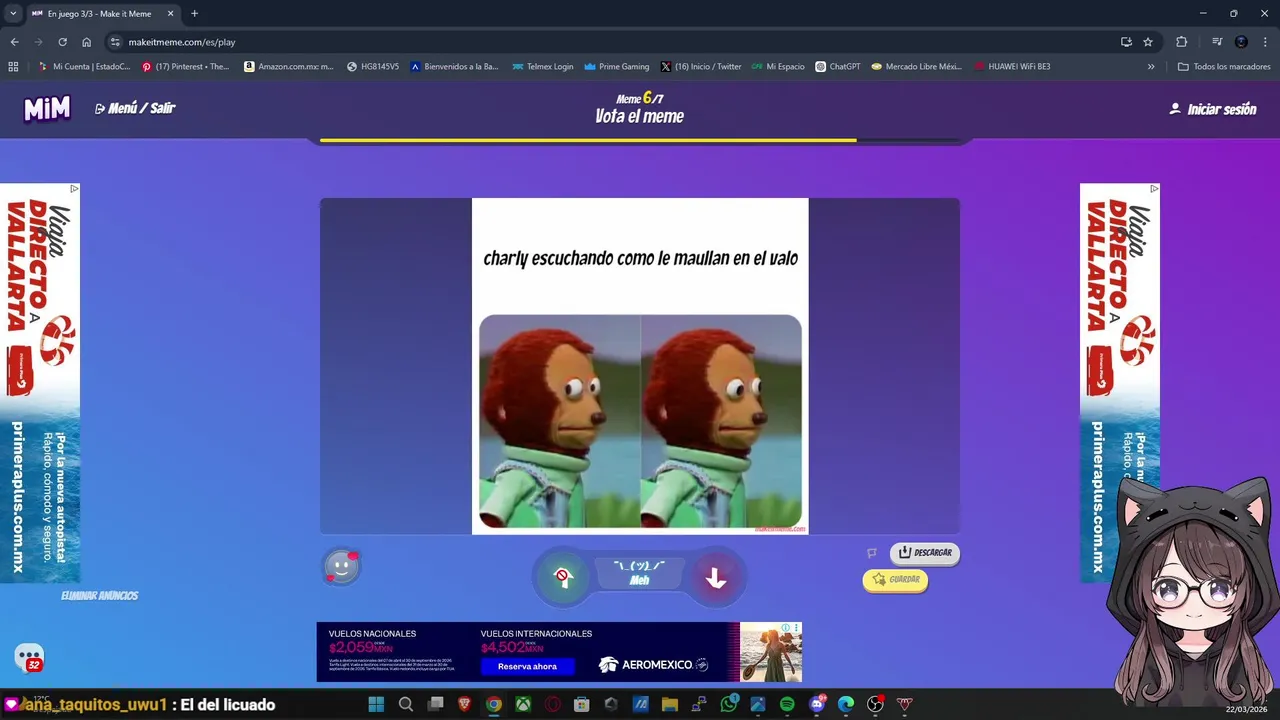Open the Mercado Libre bookmark
1280x720 pixels.
point(916,67)
